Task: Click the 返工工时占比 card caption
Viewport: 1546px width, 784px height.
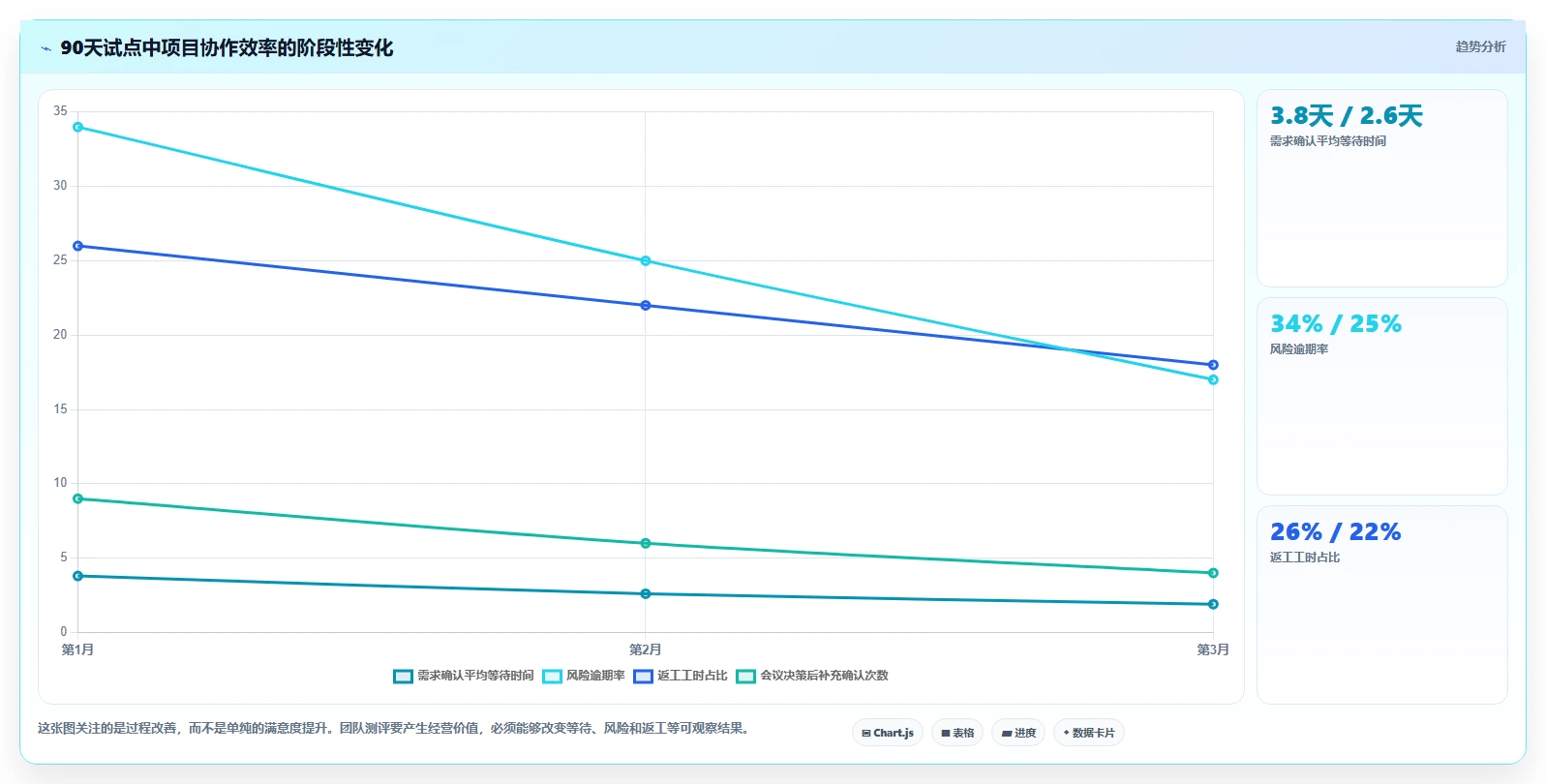Action: tap(1305, 558)
